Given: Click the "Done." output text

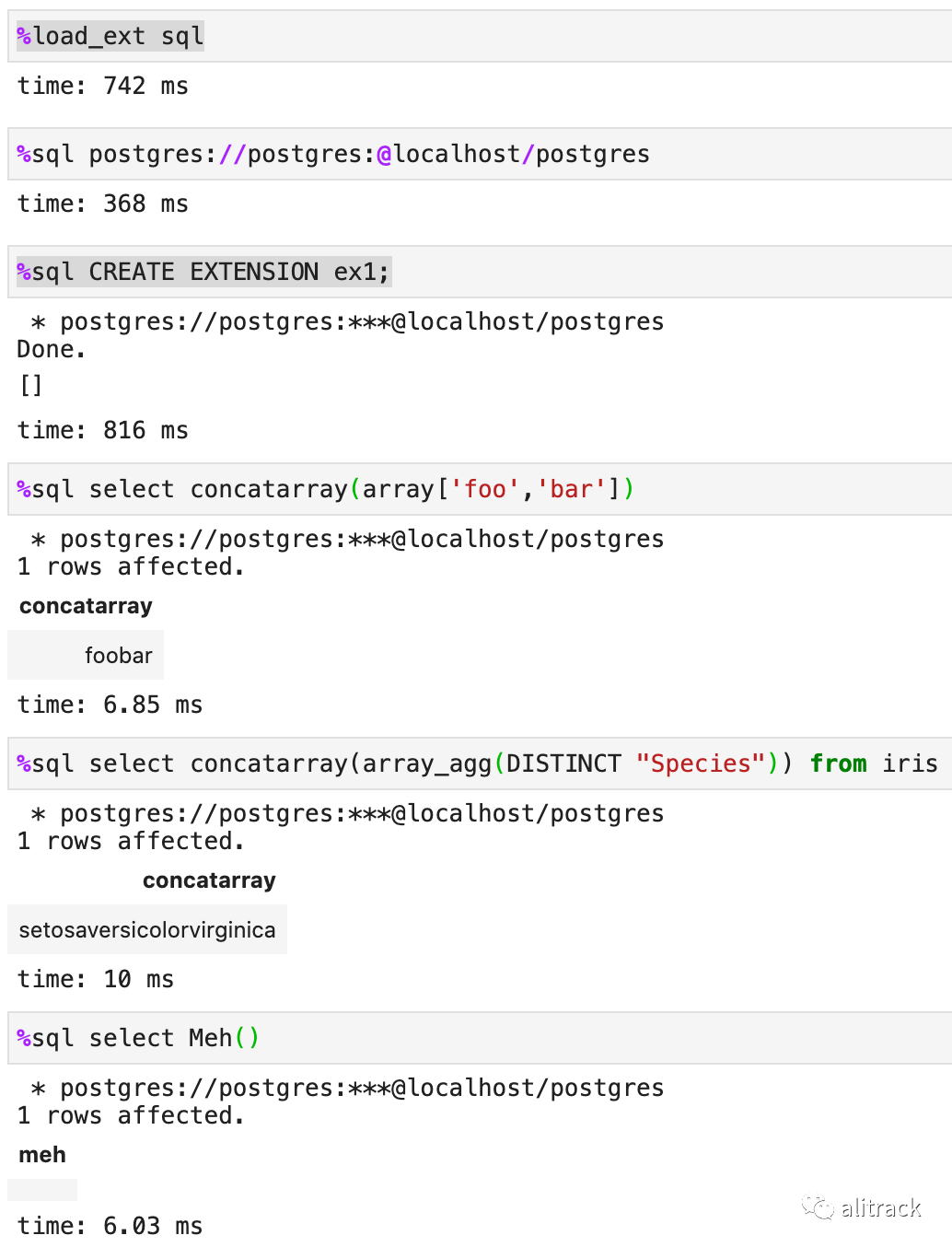Looking at the screenshot, I should [x=52, y=350].
